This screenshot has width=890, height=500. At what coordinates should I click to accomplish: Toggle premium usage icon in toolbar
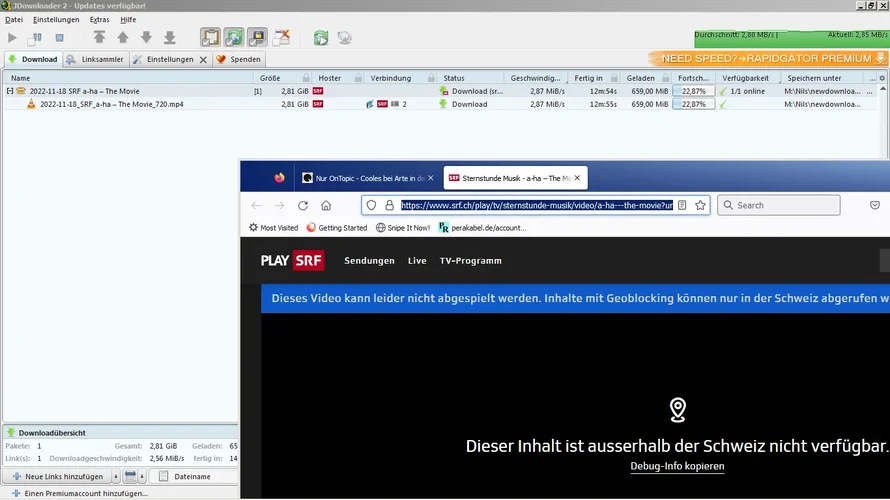257,37
